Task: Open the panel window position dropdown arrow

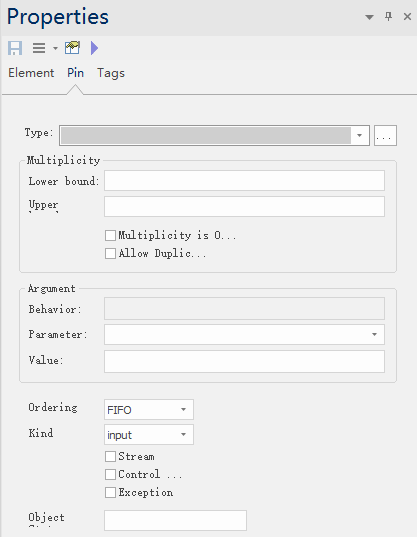Action: [x=369, y=17]
